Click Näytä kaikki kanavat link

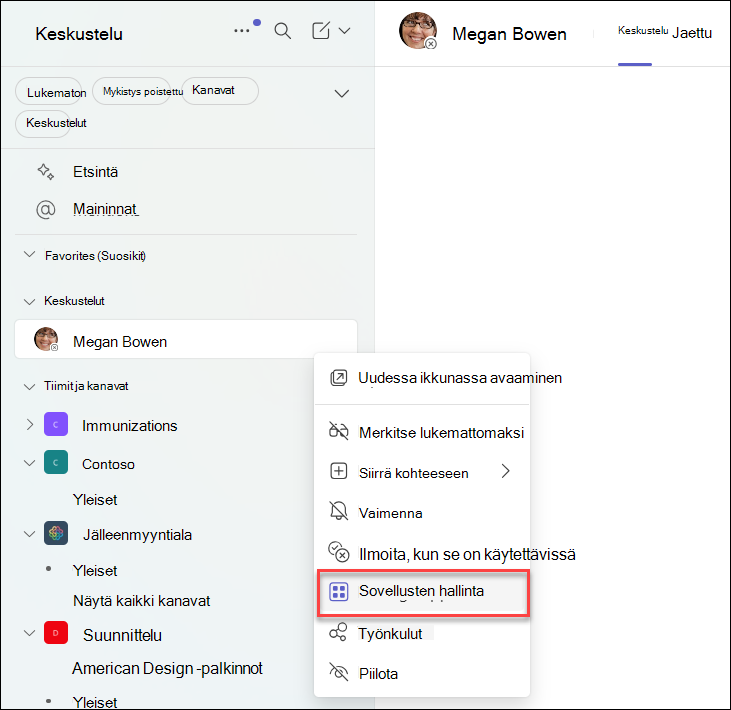tap(141, 601)
